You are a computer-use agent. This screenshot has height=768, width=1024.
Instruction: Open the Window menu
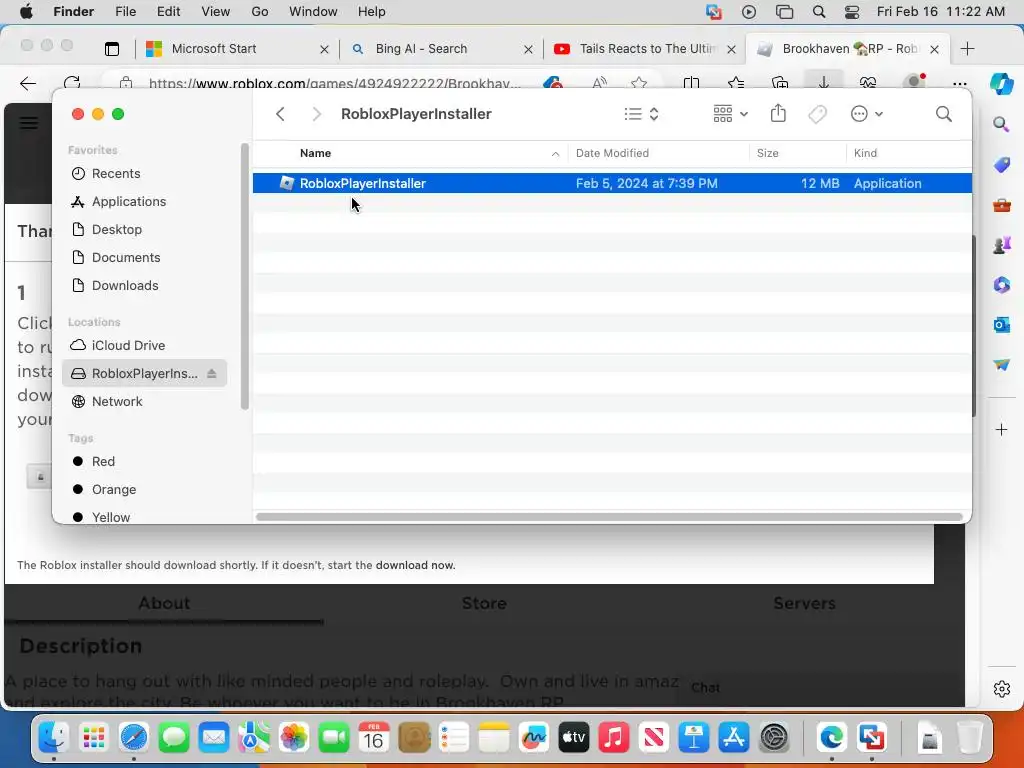coord(313,12)
